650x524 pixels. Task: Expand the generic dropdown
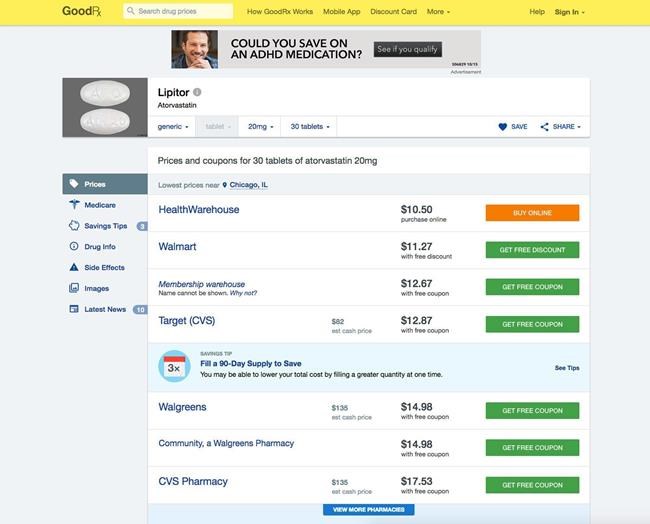[x=173, y=127]
